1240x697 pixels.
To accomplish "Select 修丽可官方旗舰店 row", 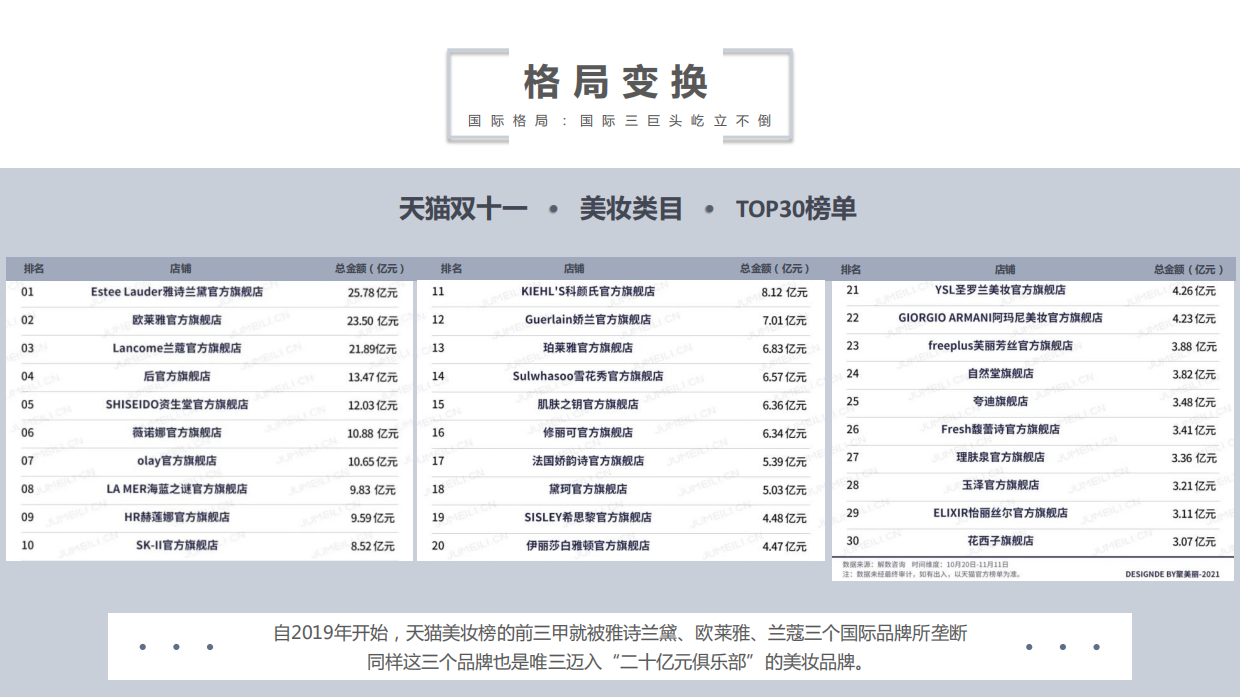I will click(621, 433).
